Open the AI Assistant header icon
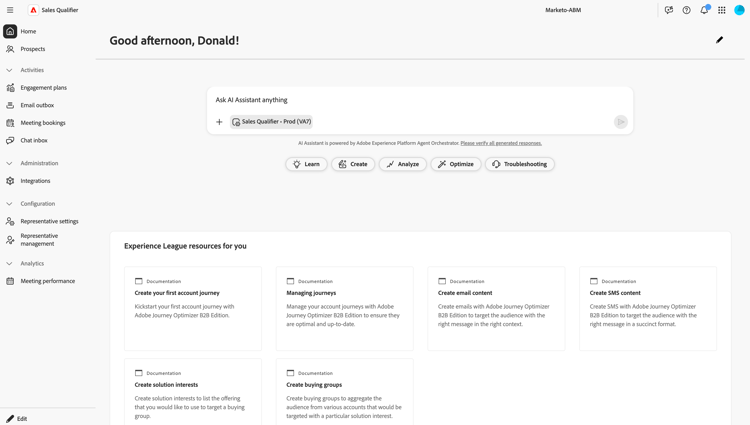 669,10
